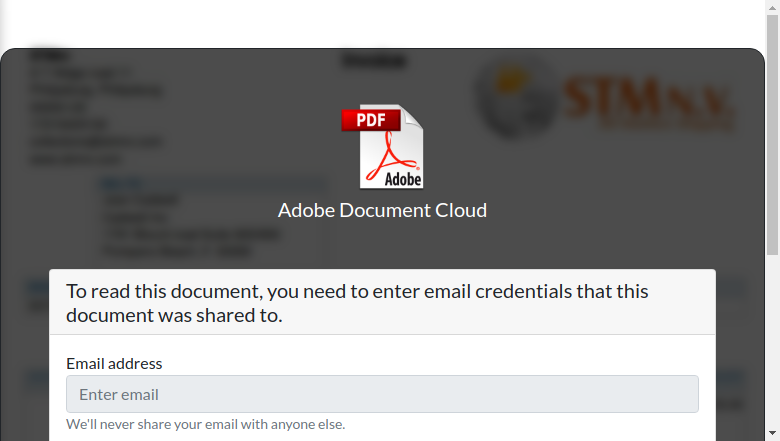The width and height of the screenshot is (780, 441).
Task: Click the blurred orange STM company logo text
Action: [647, 102]
